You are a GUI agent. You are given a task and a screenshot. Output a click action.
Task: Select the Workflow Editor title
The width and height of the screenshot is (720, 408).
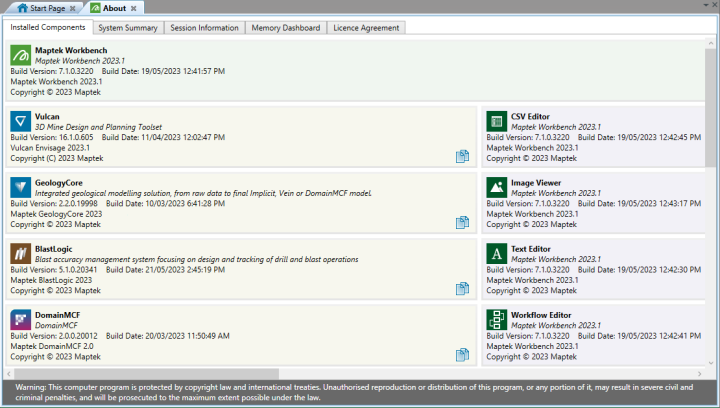coord(541,315)
